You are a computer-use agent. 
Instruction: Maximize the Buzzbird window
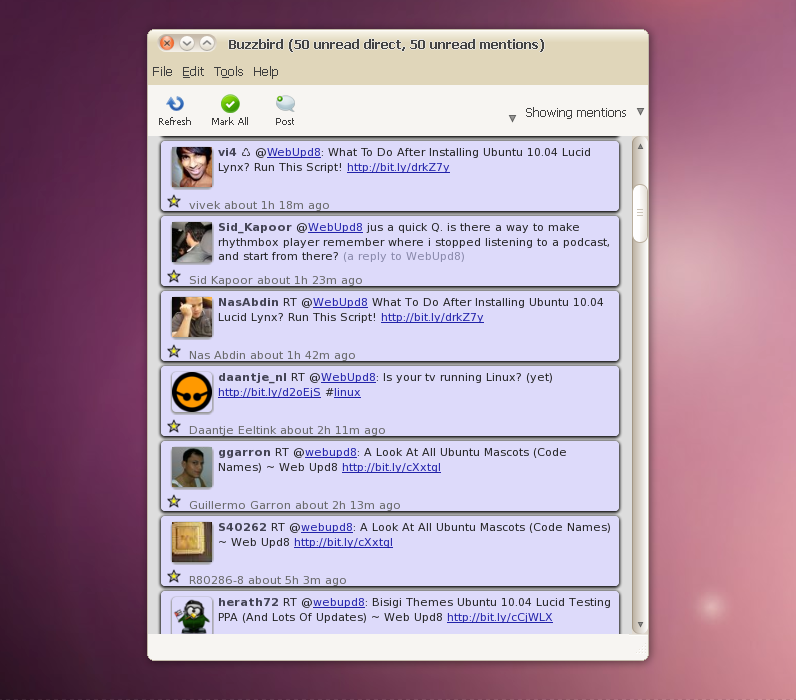pos(207,43)
